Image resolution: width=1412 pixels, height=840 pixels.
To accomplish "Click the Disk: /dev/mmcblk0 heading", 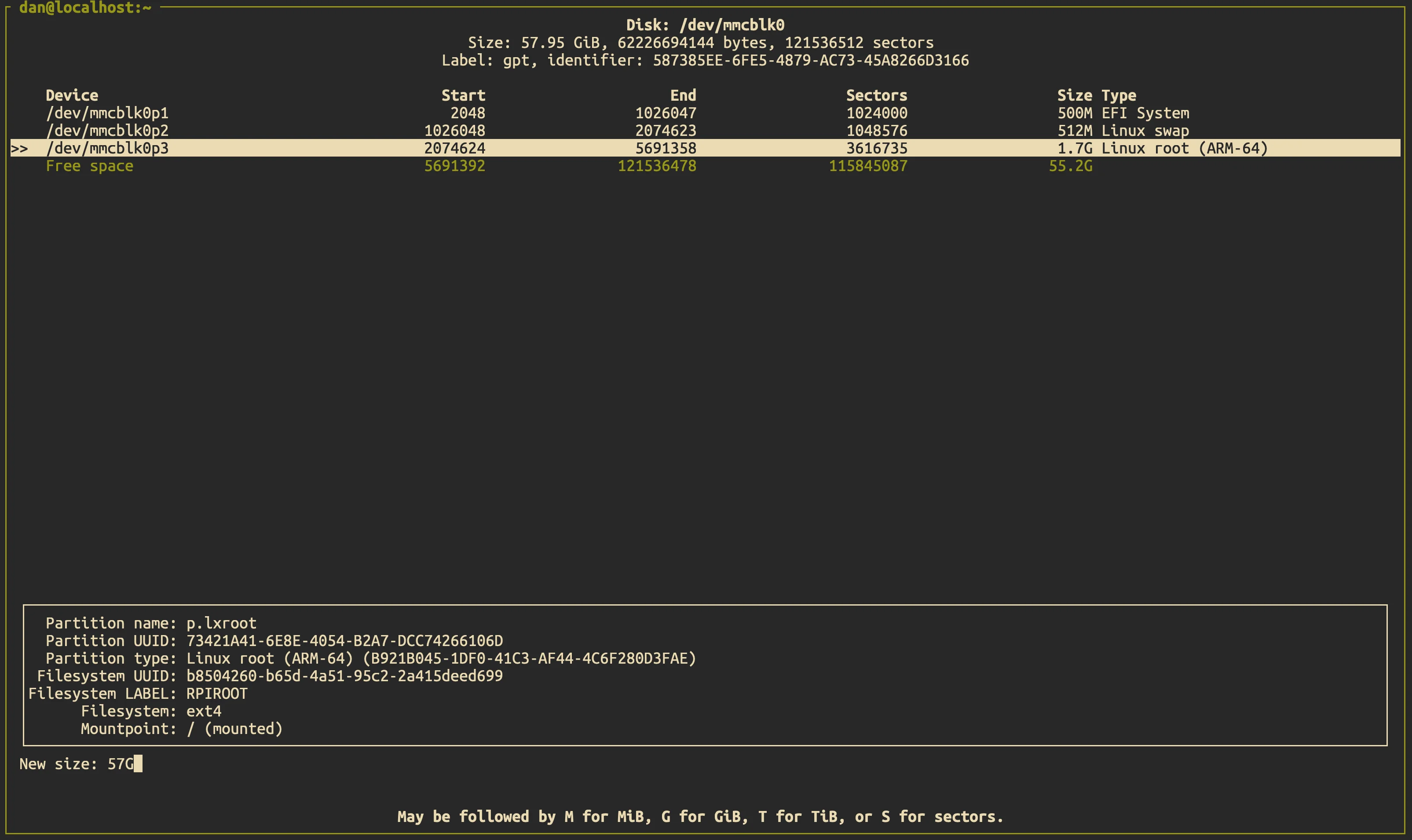I will click(705, 25).
